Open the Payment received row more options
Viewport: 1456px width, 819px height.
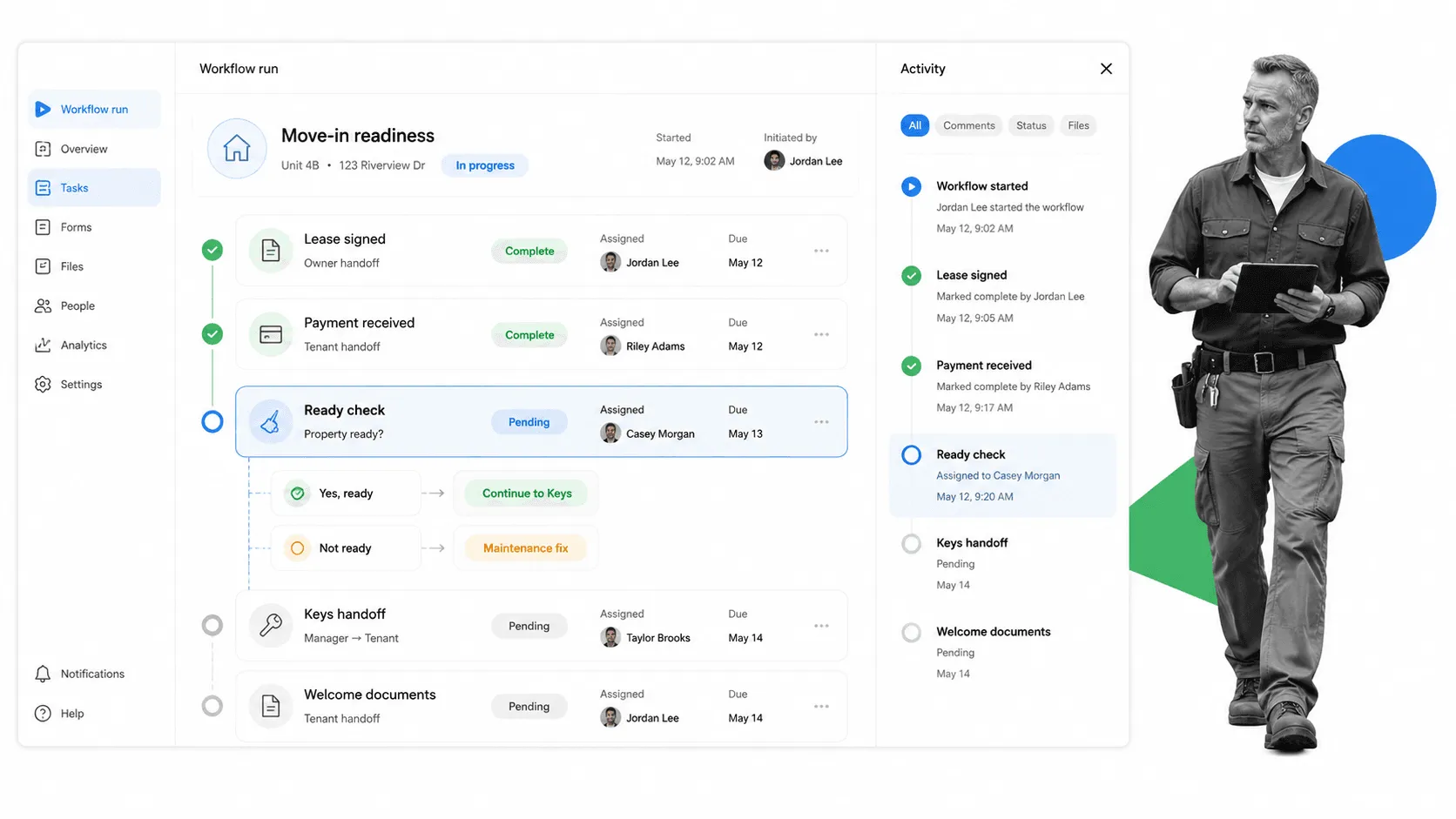821,334
